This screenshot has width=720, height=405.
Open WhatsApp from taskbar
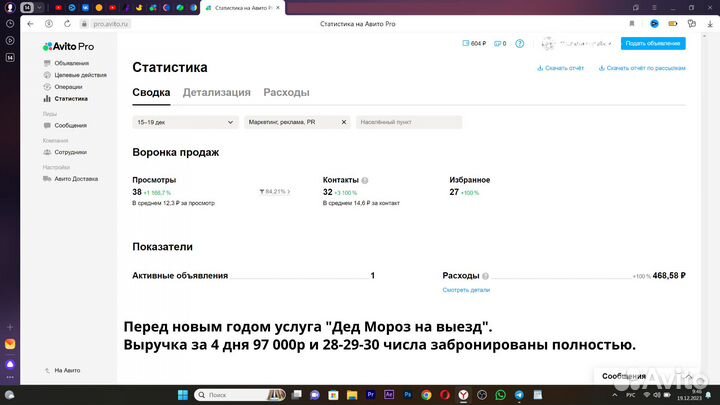click(x=501, y=395)
